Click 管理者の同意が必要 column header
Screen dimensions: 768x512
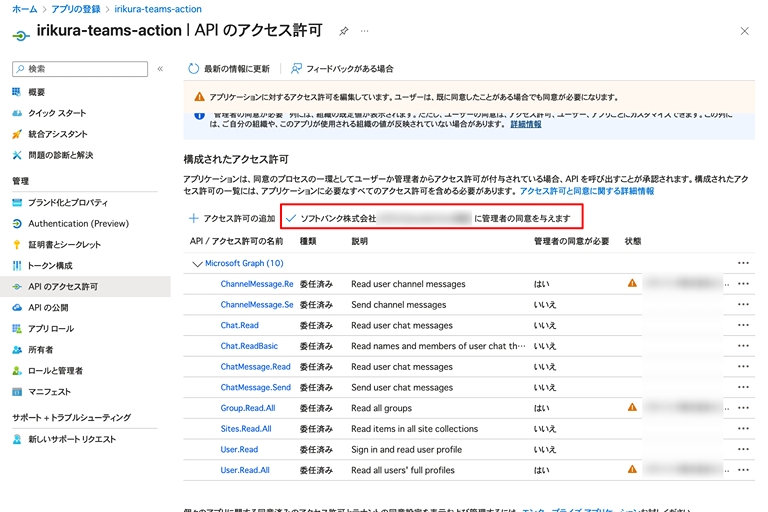coord(571,241)
